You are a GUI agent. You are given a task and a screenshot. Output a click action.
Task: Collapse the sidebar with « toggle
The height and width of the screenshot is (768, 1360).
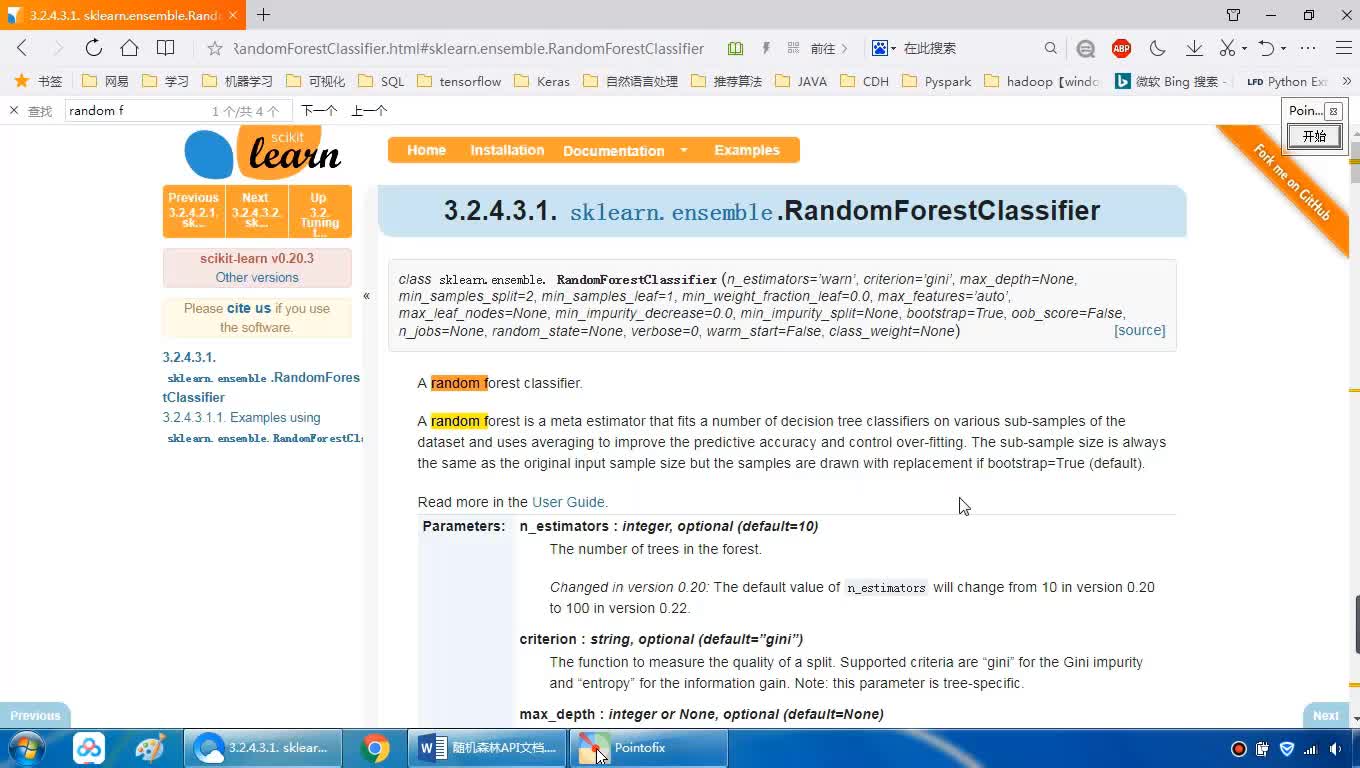366,295
